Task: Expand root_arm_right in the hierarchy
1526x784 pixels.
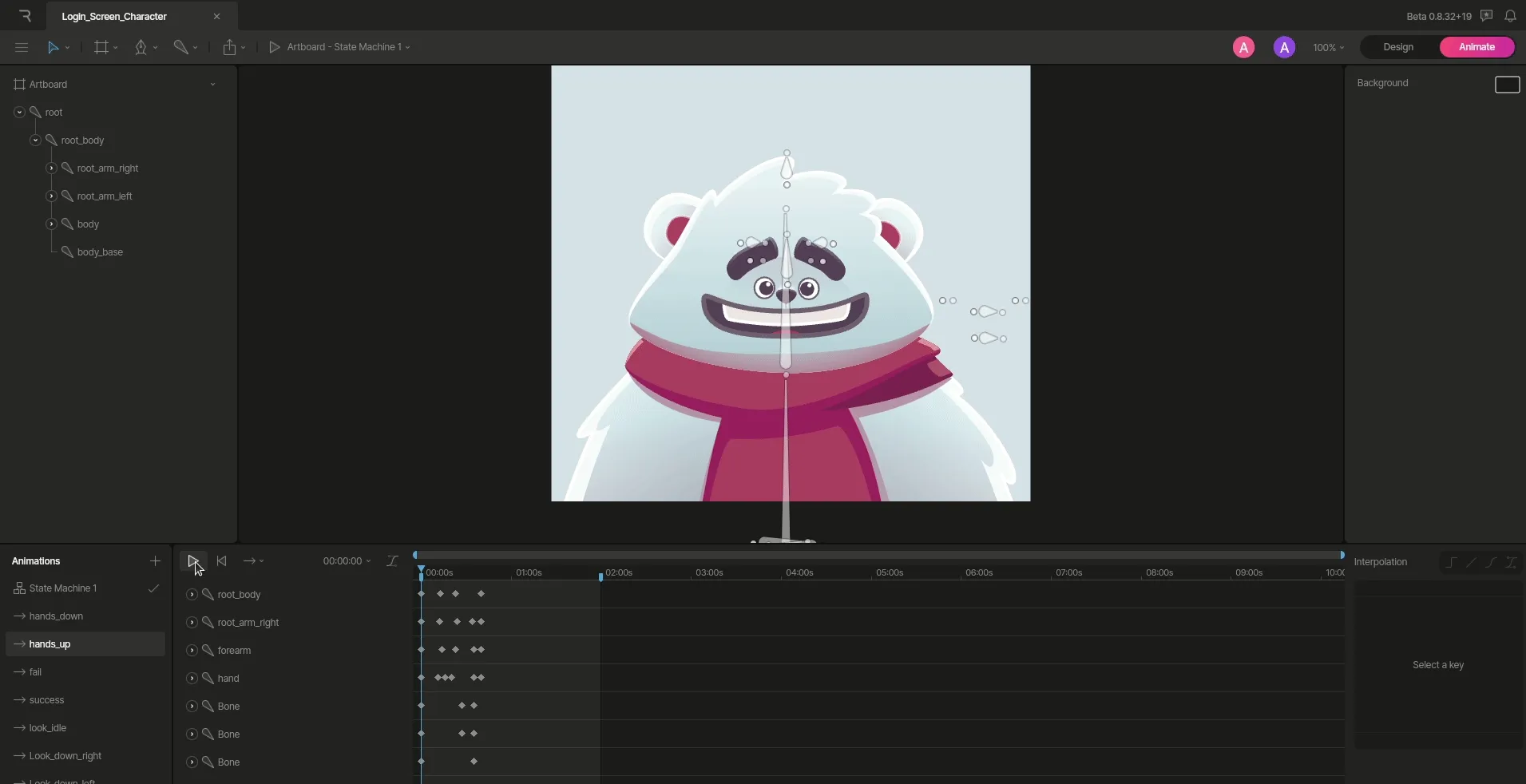Action: point(52,168)
